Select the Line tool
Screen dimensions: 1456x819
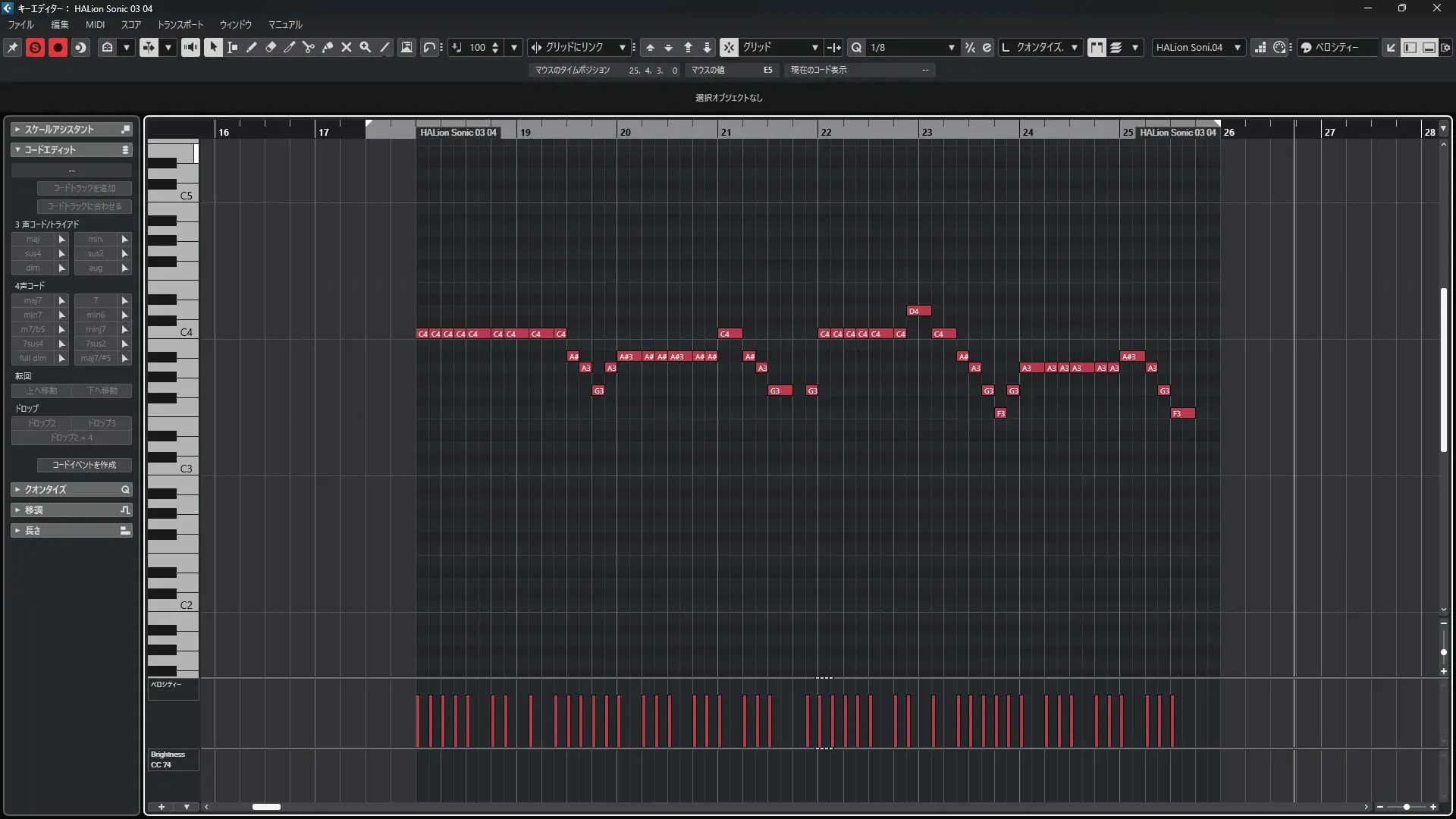click(x=384, y=47)
